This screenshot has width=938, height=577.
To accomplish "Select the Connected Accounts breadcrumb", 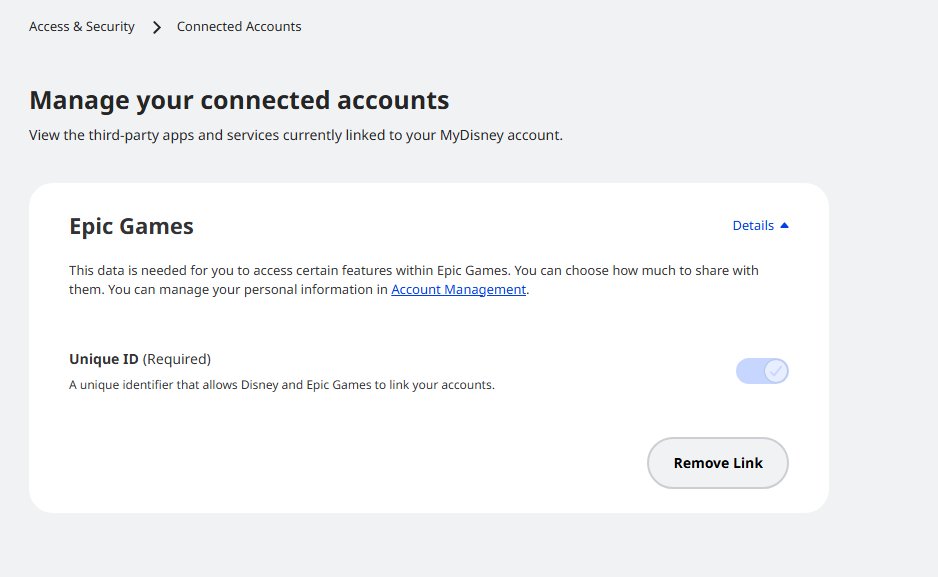I will tap(239, 26).
